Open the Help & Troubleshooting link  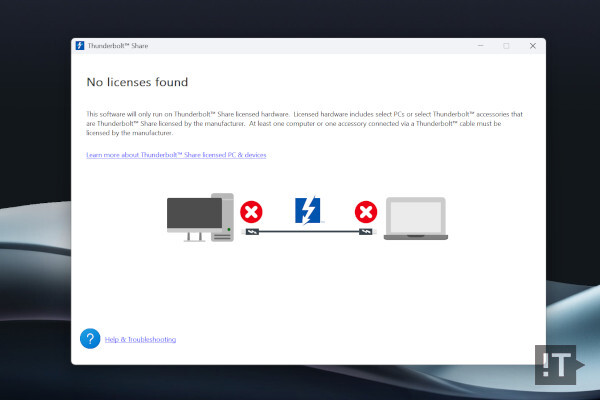point(140,340)
